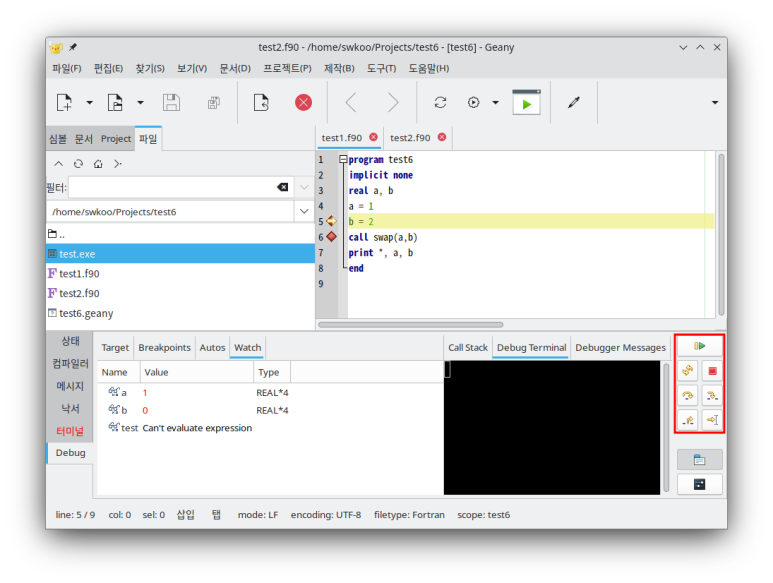Close current file with red X icon
The width and height of the screenshot is (773, 583).
click(x=303, y=103)
